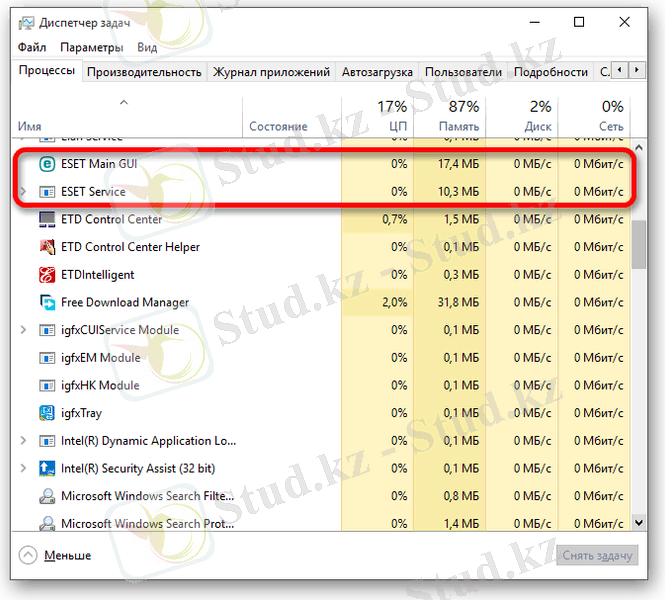This screenshot has width=665, height=600.
Task: Sort by the Состояние column header
Action: [292, 117]
